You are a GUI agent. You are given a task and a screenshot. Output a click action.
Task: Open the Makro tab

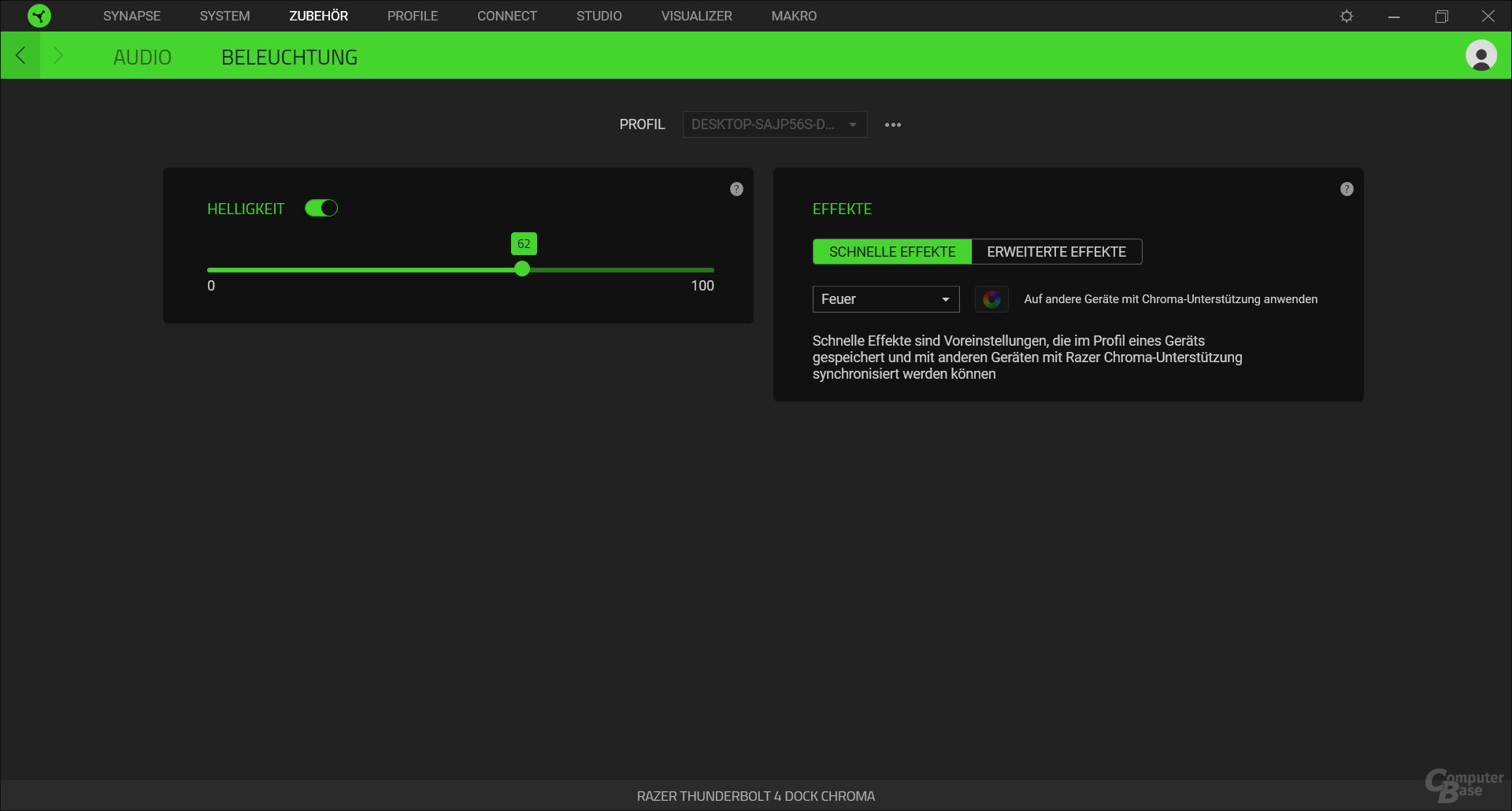tap(794, 16)
